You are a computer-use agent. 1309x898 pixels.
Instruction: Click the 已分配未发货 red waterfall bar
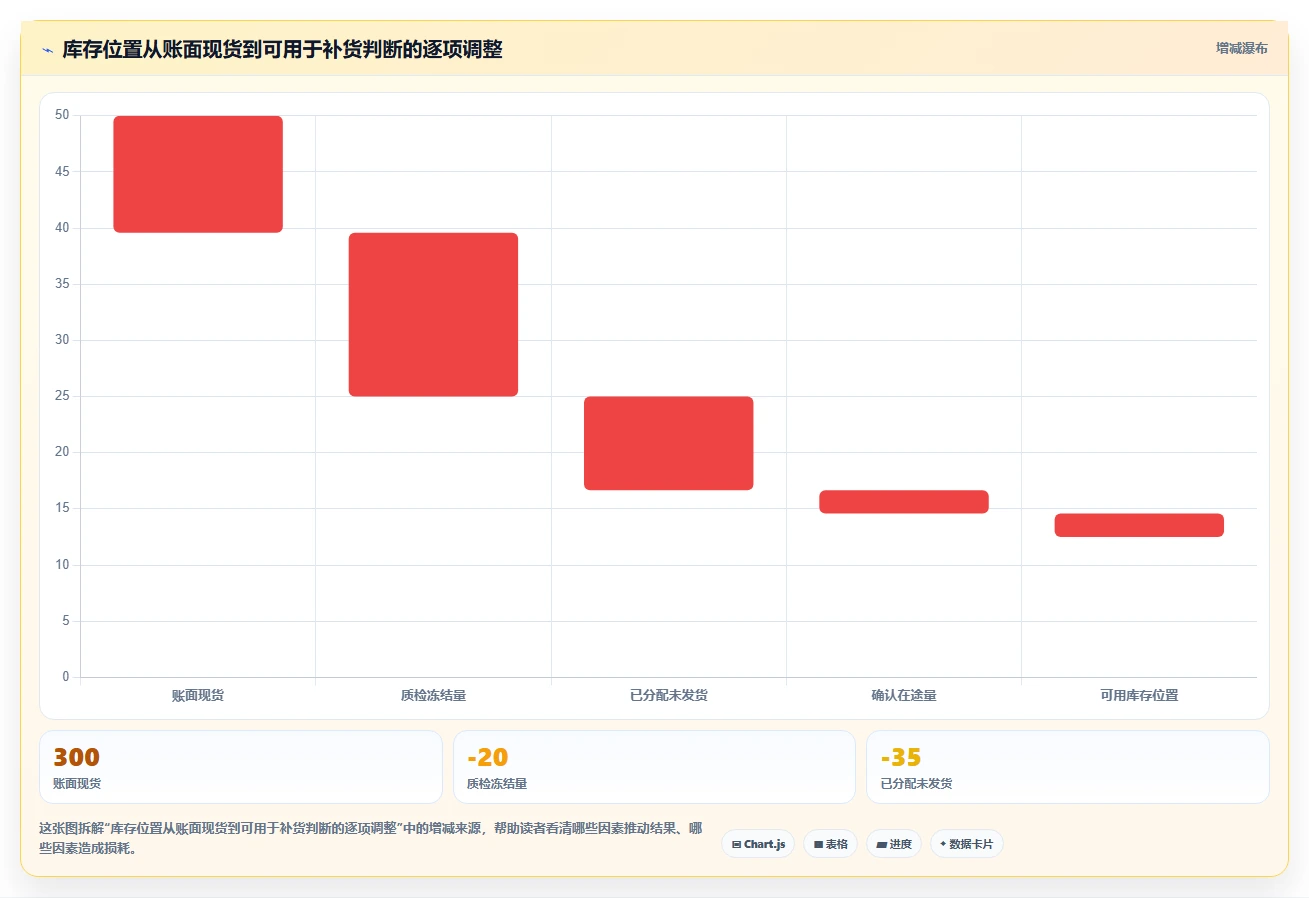(669, 443)
